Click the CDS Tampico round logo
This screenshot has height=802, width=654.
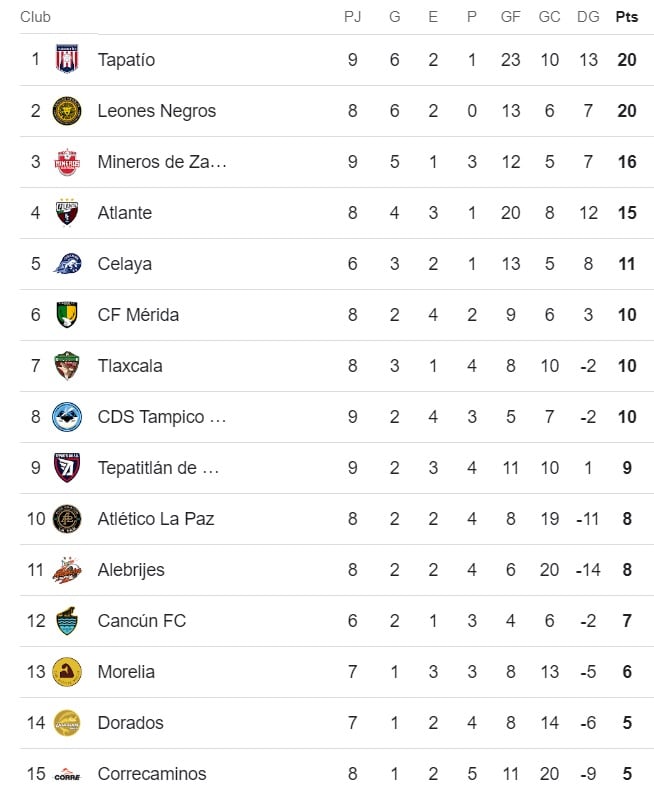click(67, 417)
